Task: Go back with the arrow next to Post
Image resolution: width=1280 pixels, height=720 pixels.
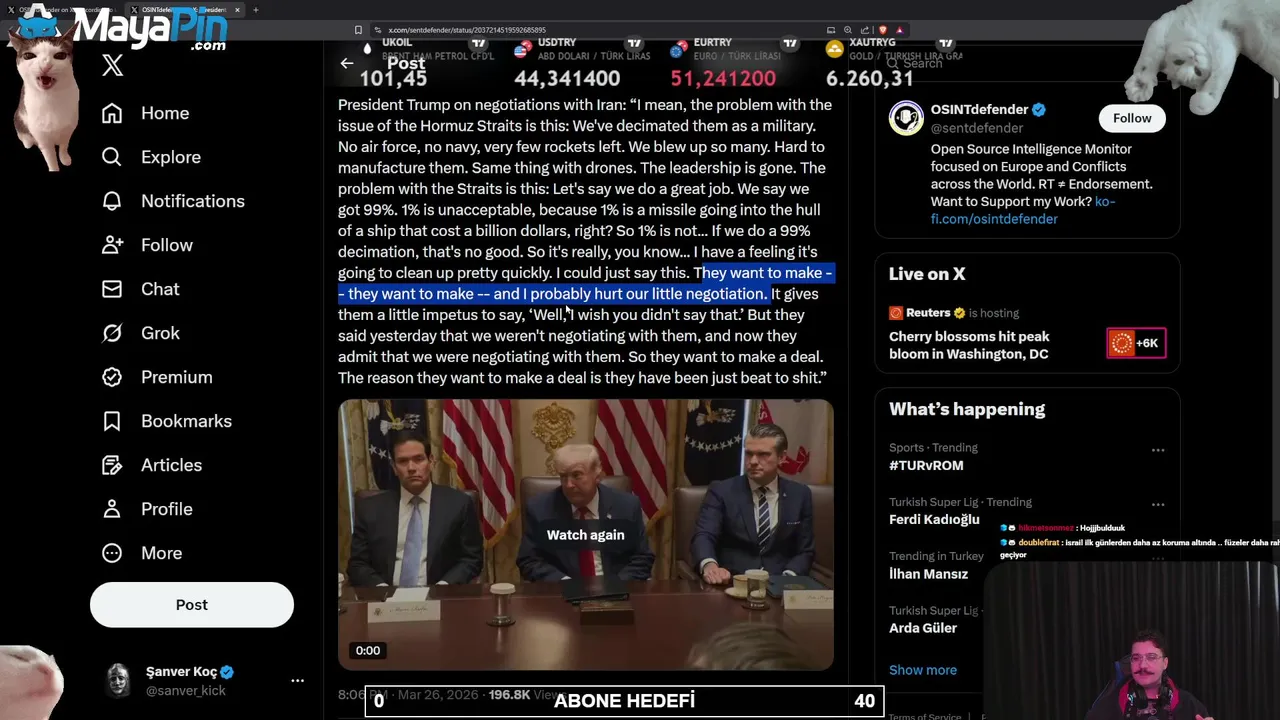Action: pos(347,63)
